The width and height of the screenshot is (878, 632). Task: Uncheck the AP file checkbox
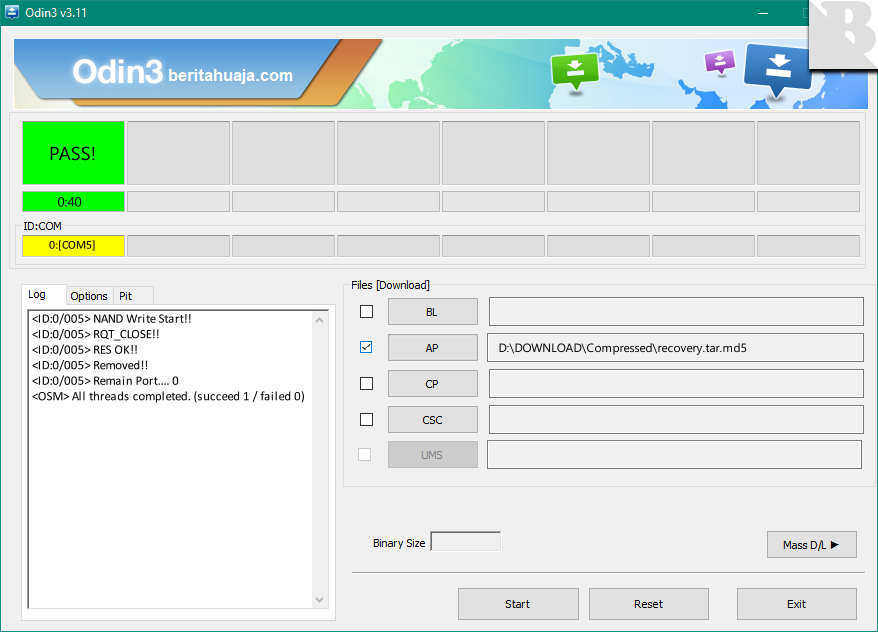click(x=366, y=347)
